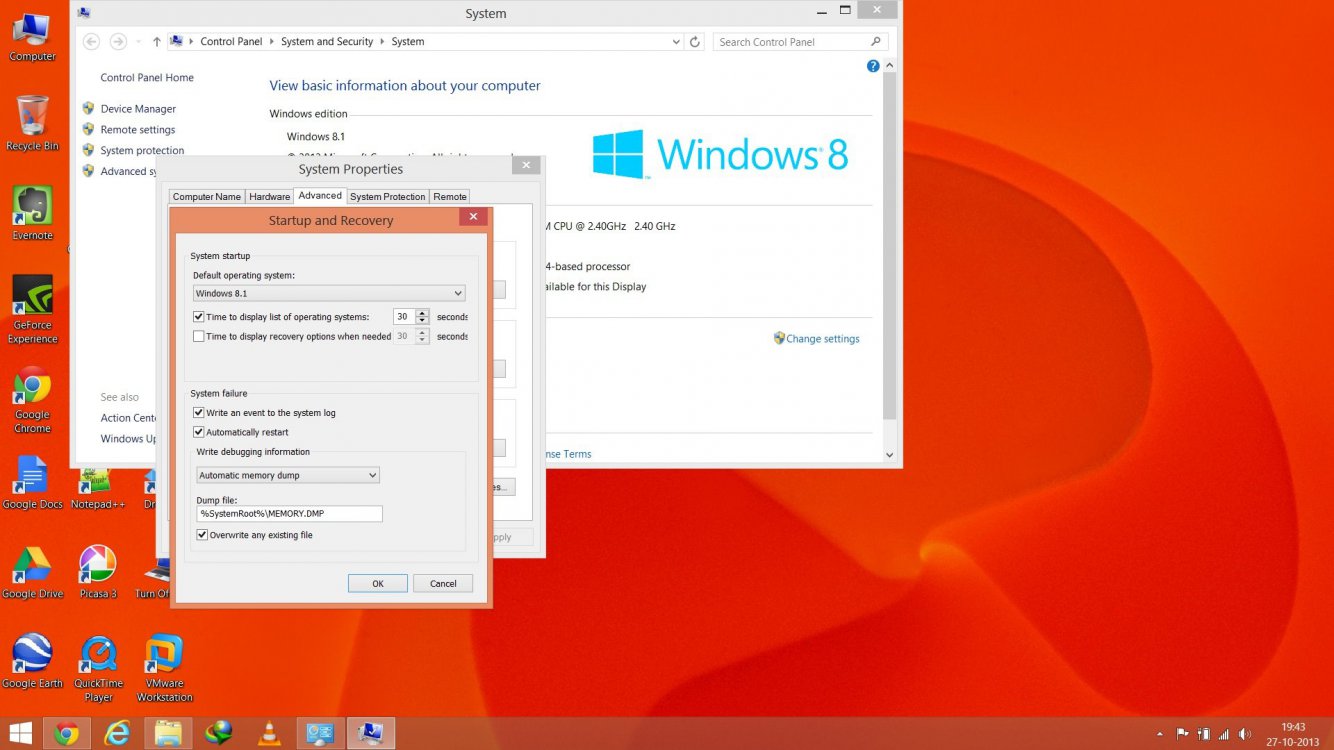This screenshot has height=750, width=1334.
Task: Click the help icon in the System window
Action: (873, 66)
